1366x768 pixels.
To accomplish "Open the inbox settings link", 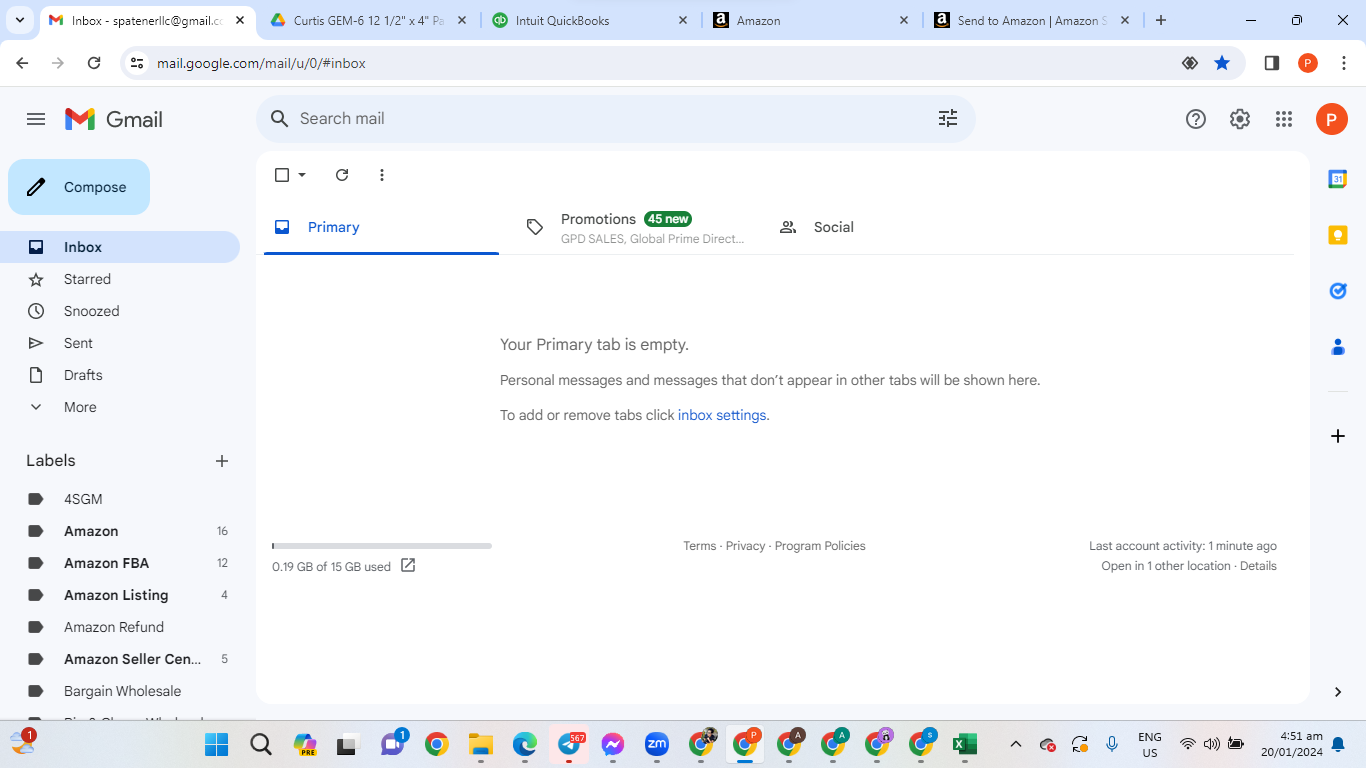I will point(722,415).
